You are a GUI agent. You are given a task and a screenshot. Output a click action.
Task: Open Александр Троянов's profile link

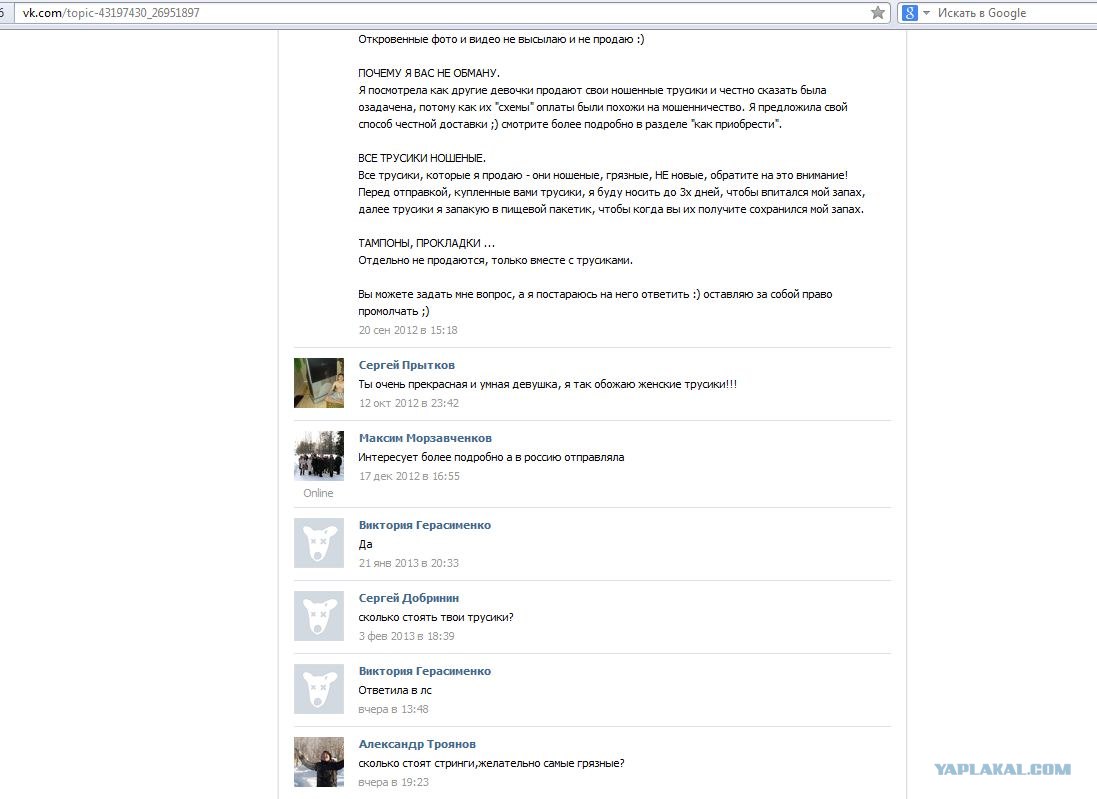(417, 744)
